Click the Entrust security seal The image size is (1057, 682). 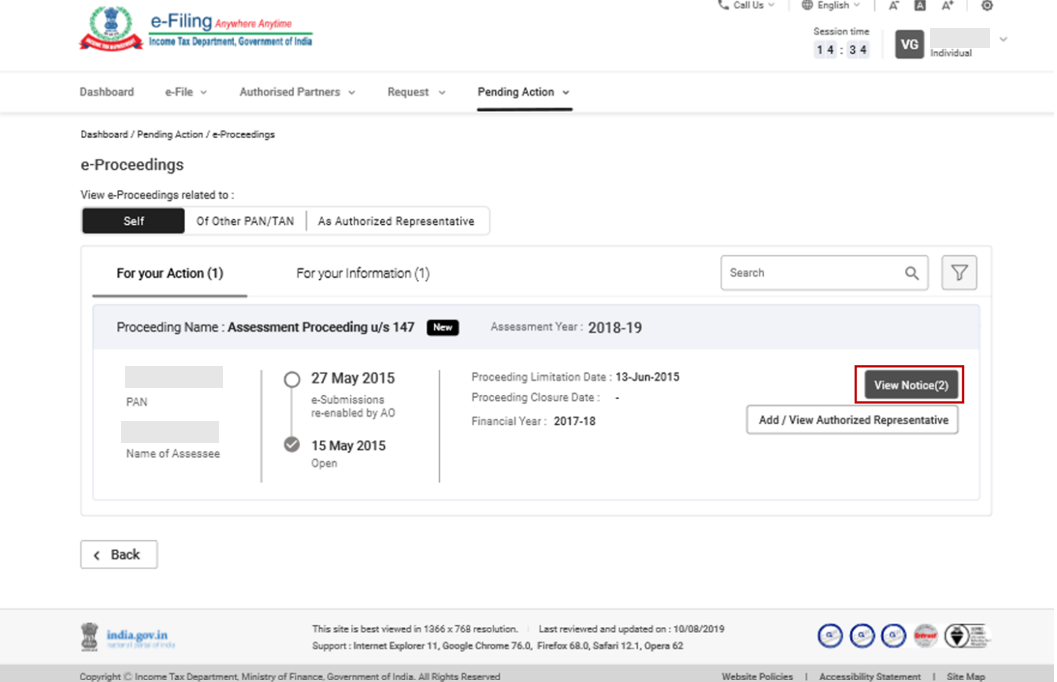coord(924,636)
